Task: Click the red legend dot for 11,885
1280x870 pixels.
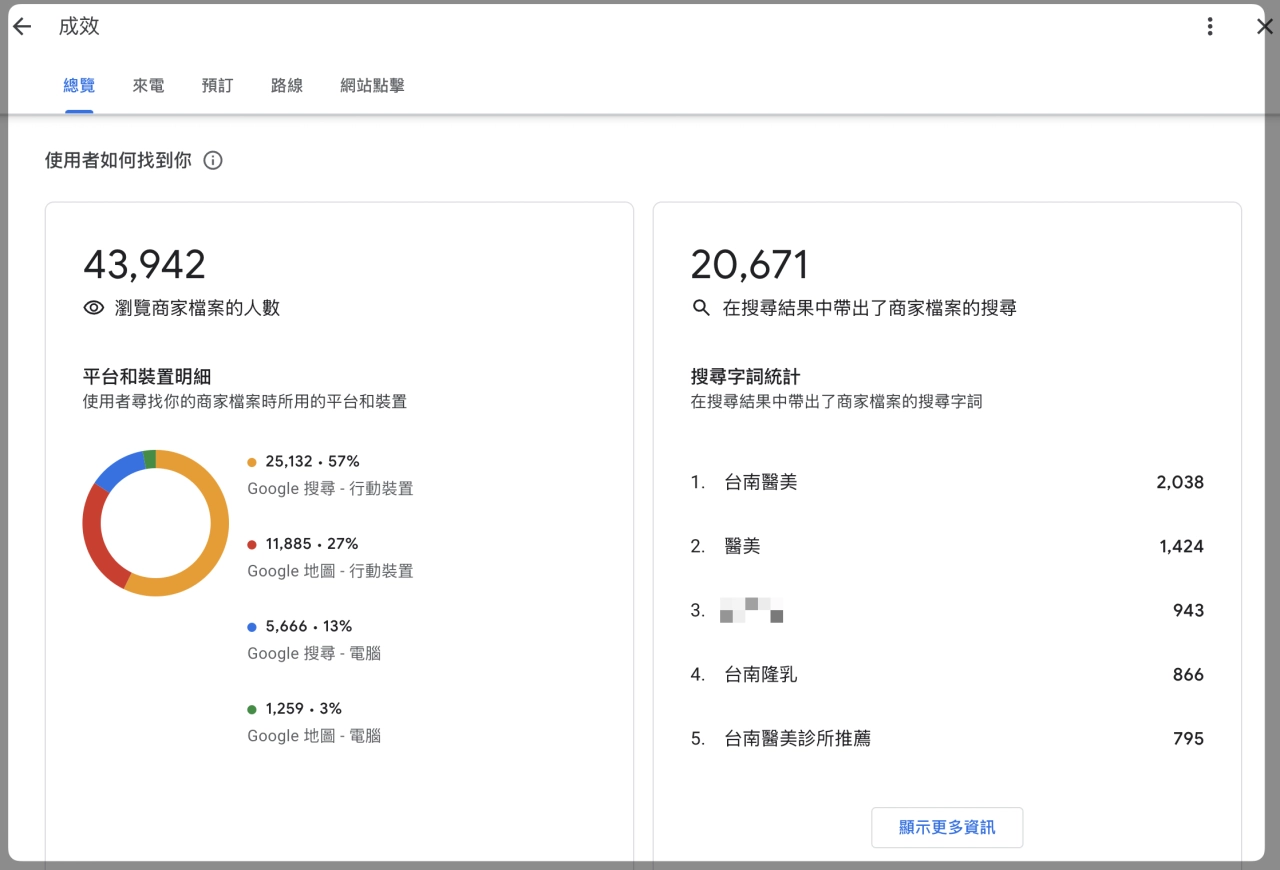Action: click(x=252, y=544)
